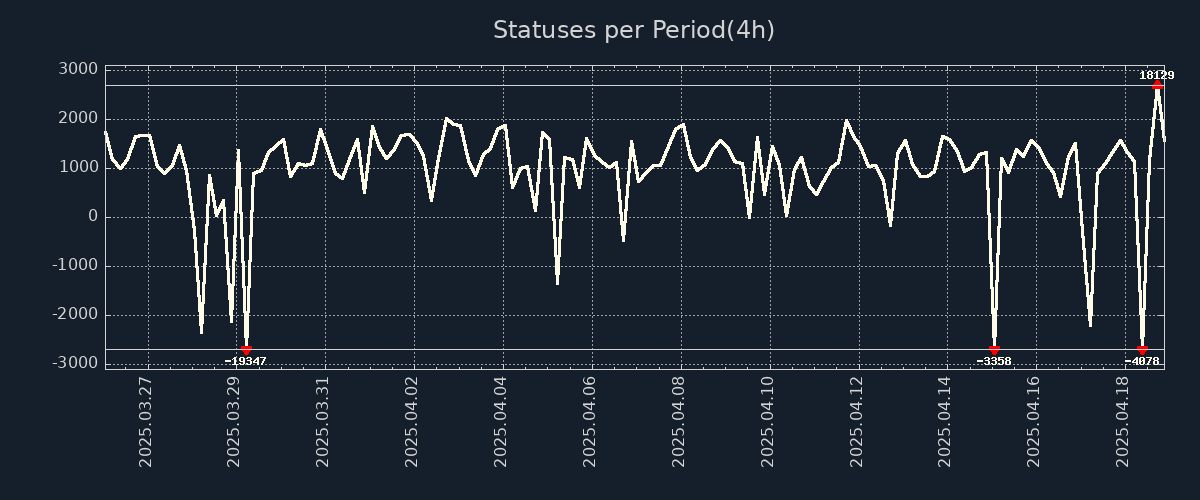Screen dimensions: 1200x500
Task: Click the 3000 y-axis tick label
Action: [x=78, y=69]
